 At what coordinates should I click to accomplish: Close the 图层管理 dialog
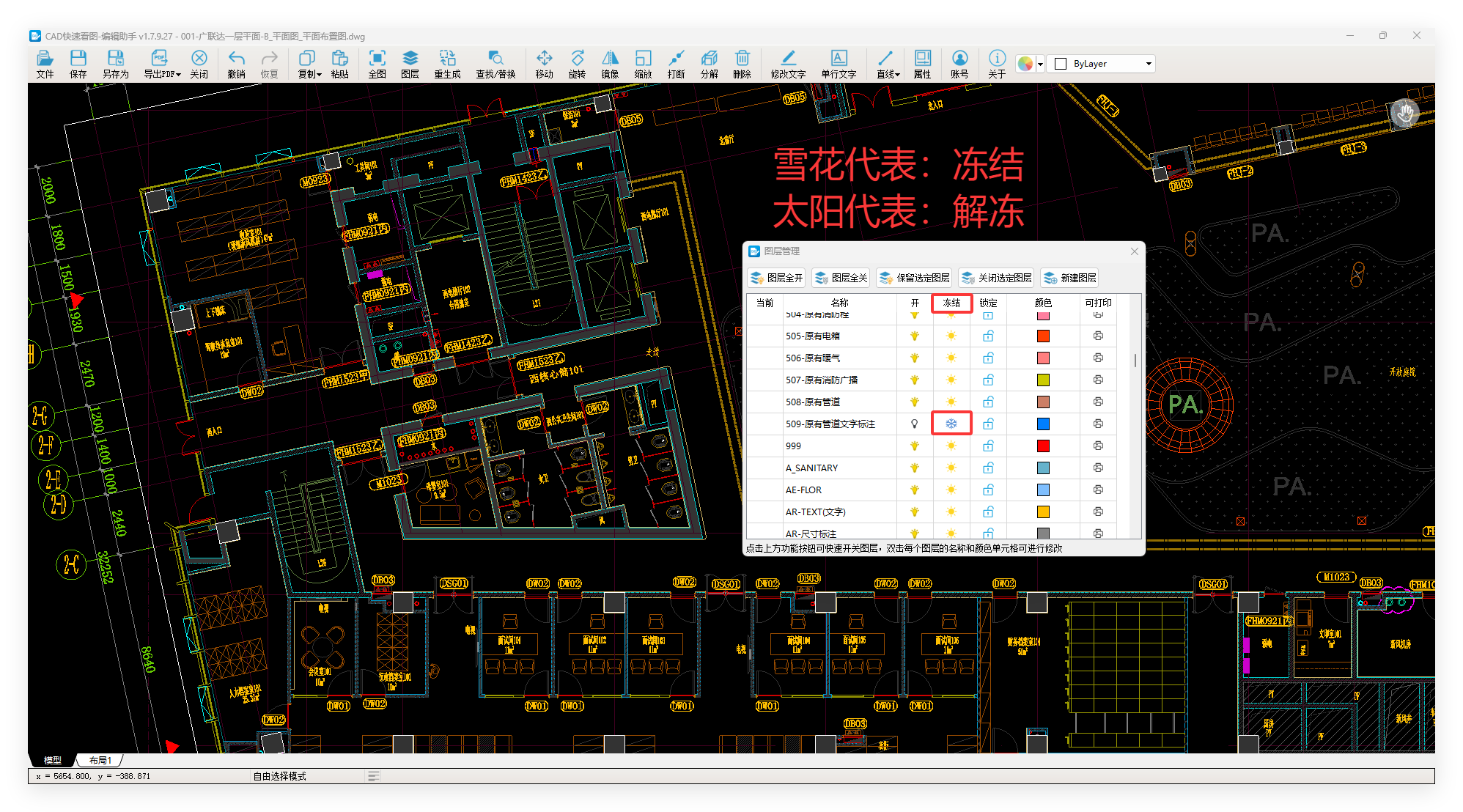[1134, 251]
